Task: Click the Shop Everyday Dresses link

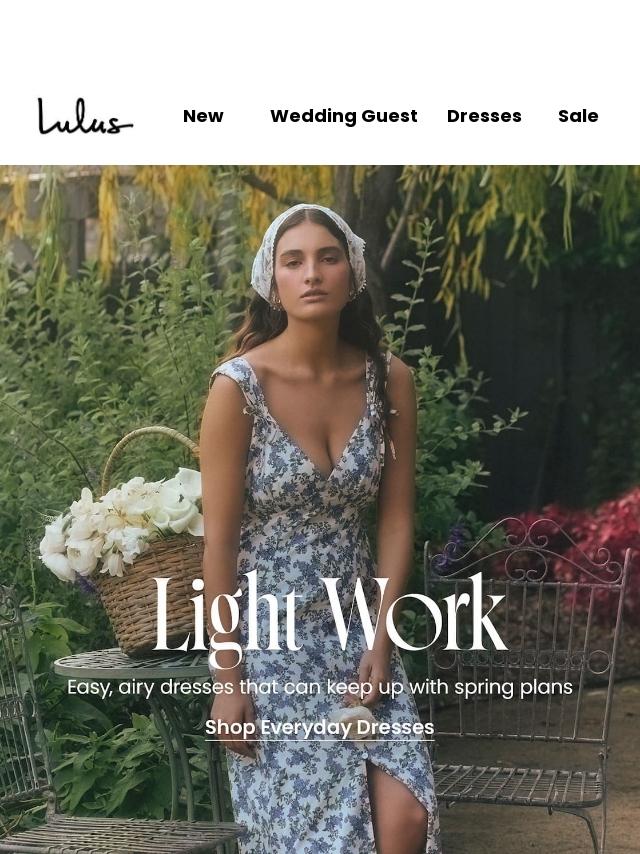Action: (x=320, y=728)
